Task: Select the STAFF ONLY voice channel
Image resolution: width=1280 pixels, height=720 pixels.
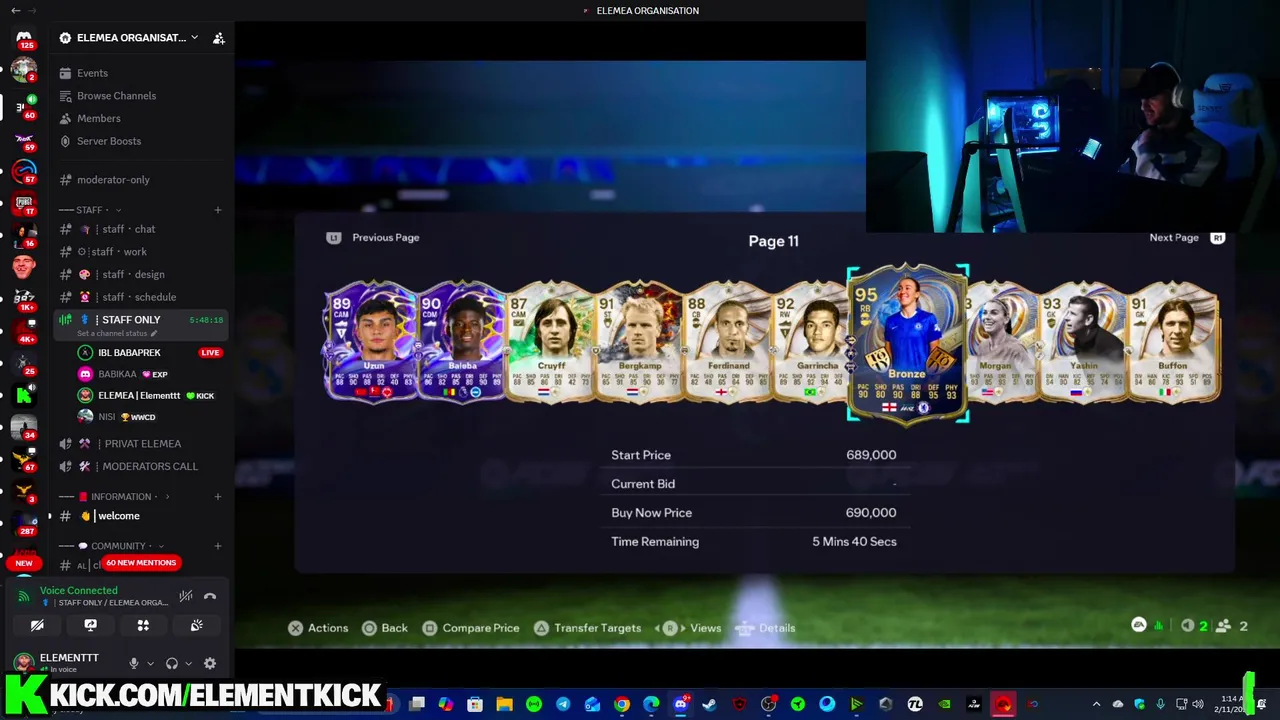Action: (140, 324)
